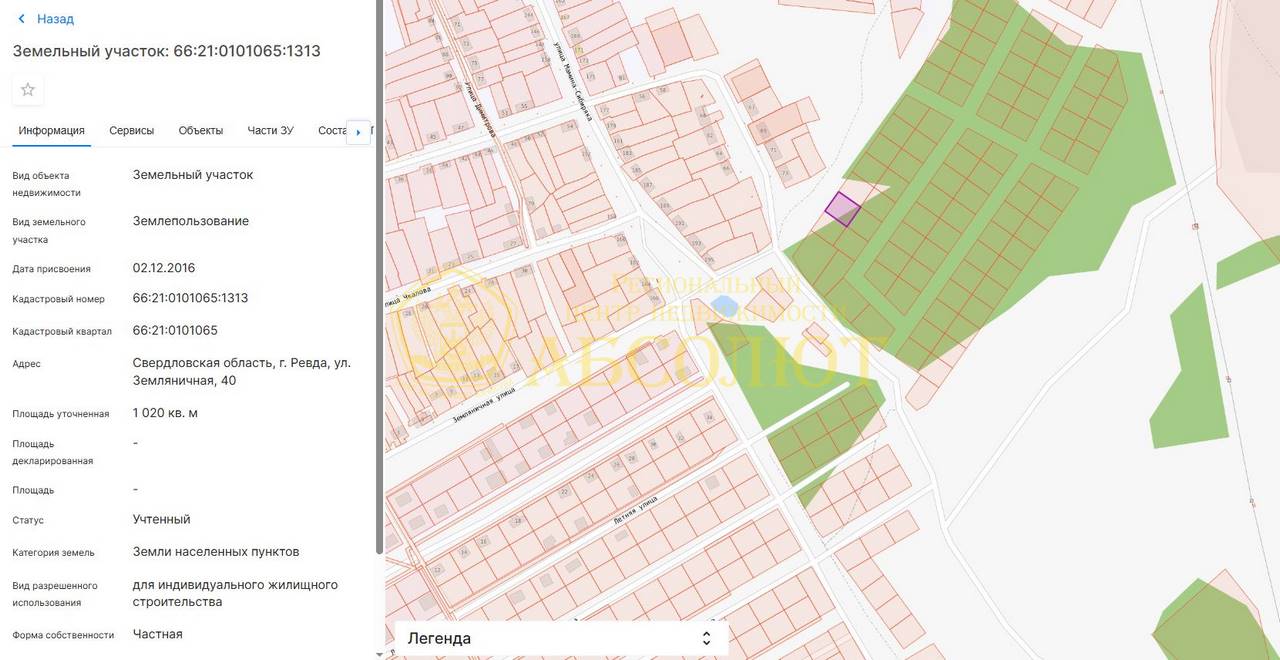Click the 'Вид разрешенного использования' label
This screenshot has width=1280, height=660.
(x=54, y=594)
